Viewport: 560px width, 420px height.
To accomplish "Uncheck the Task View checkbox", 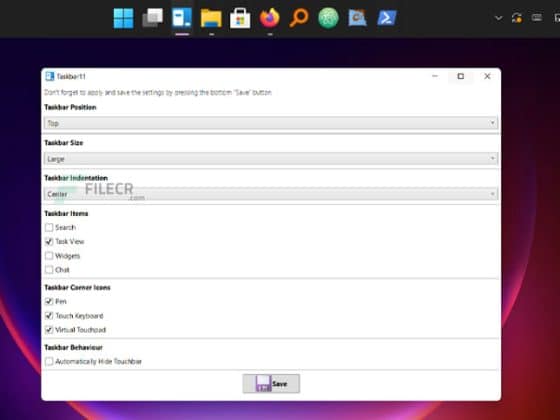I will point(49,242).
